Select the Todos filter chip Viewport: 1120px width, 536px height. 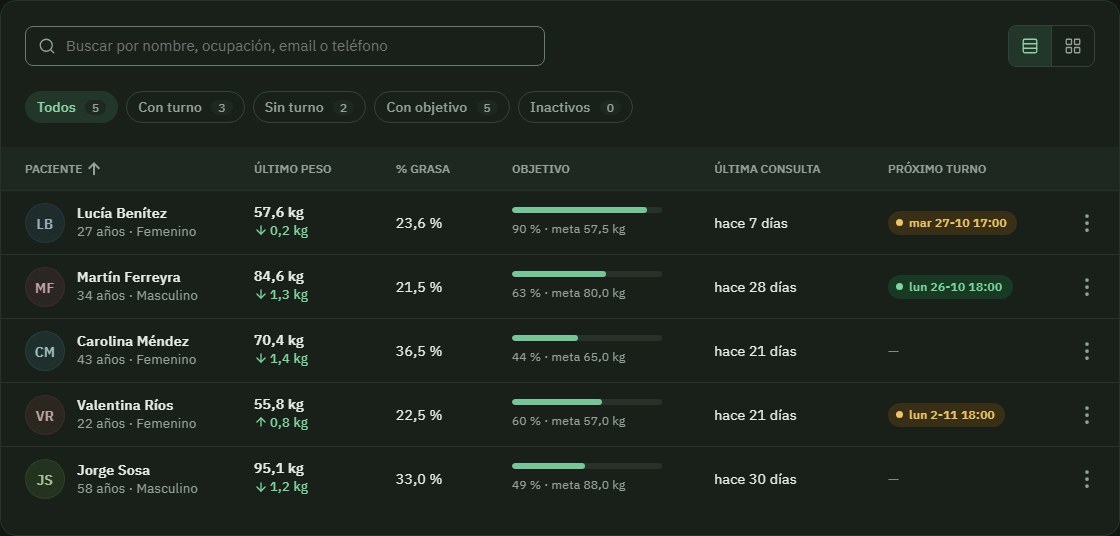point(71,107)
